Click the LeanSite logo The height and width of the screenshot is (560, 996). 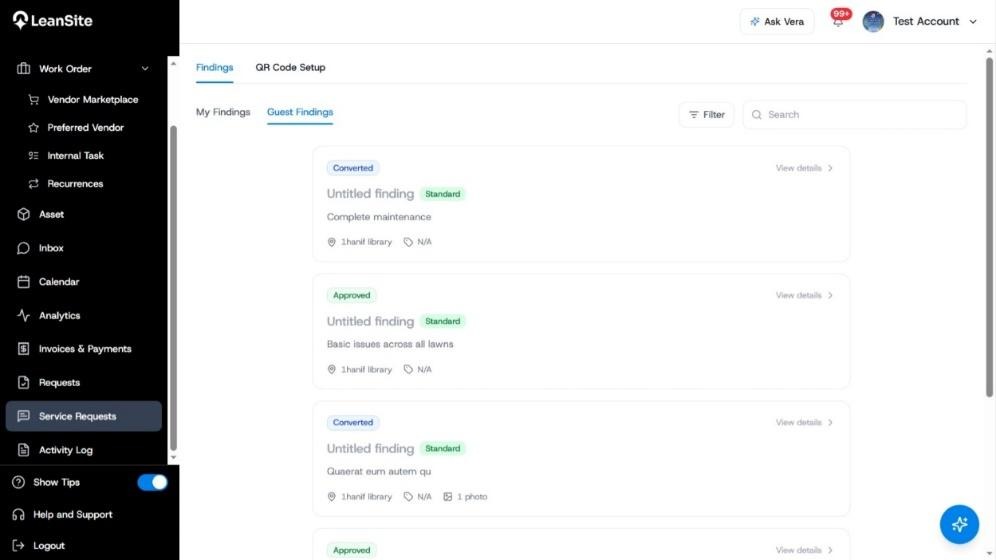pos(53,20)
